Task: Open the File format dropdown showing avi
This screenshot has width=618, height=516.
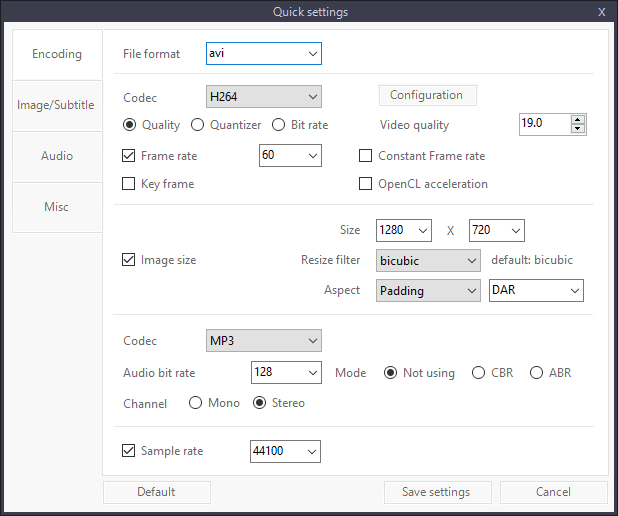Action: [264, 54]
